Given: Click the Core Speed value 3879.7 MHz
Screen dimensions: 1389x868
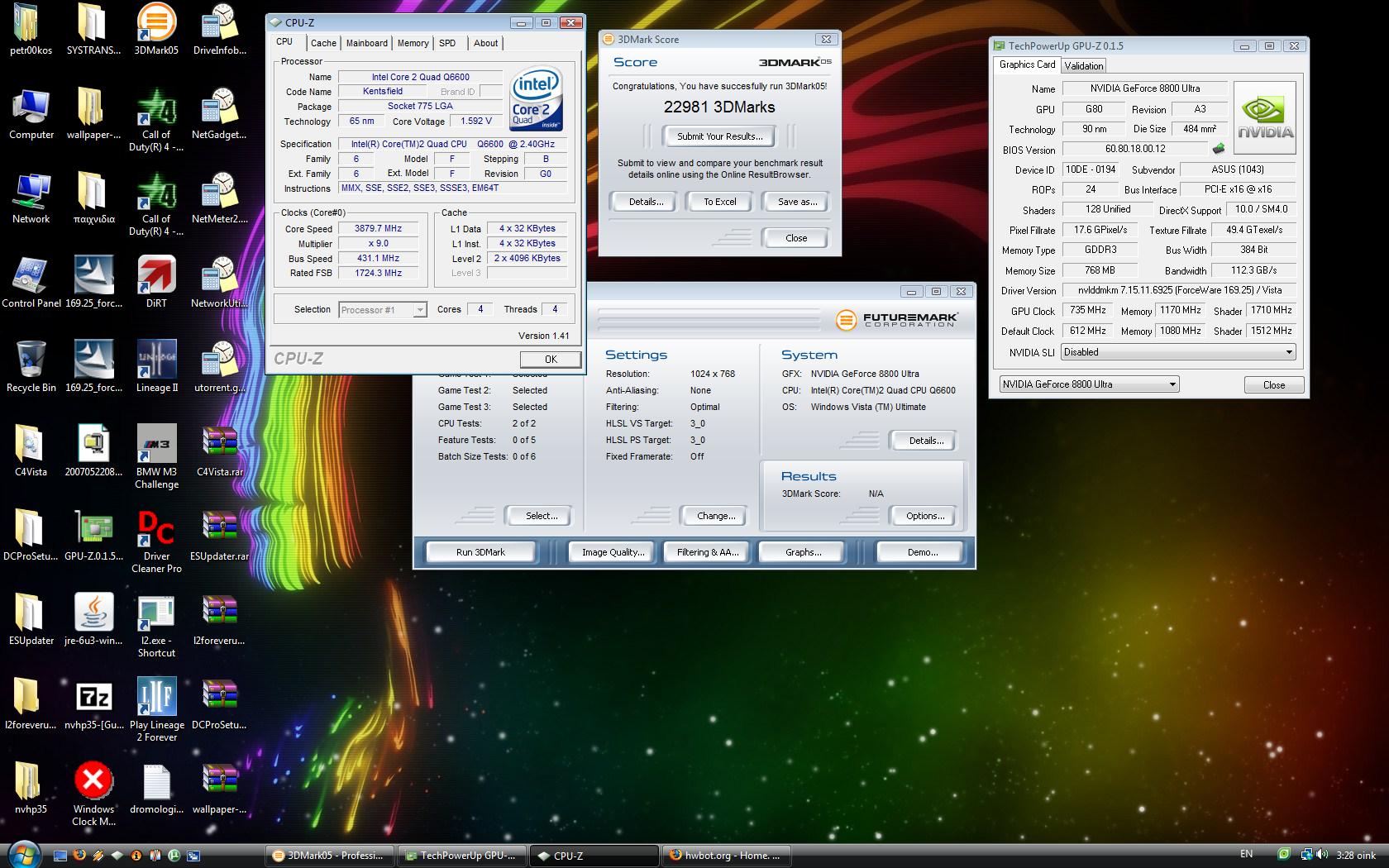Looking at the screenshot, I should pos(378,229).
